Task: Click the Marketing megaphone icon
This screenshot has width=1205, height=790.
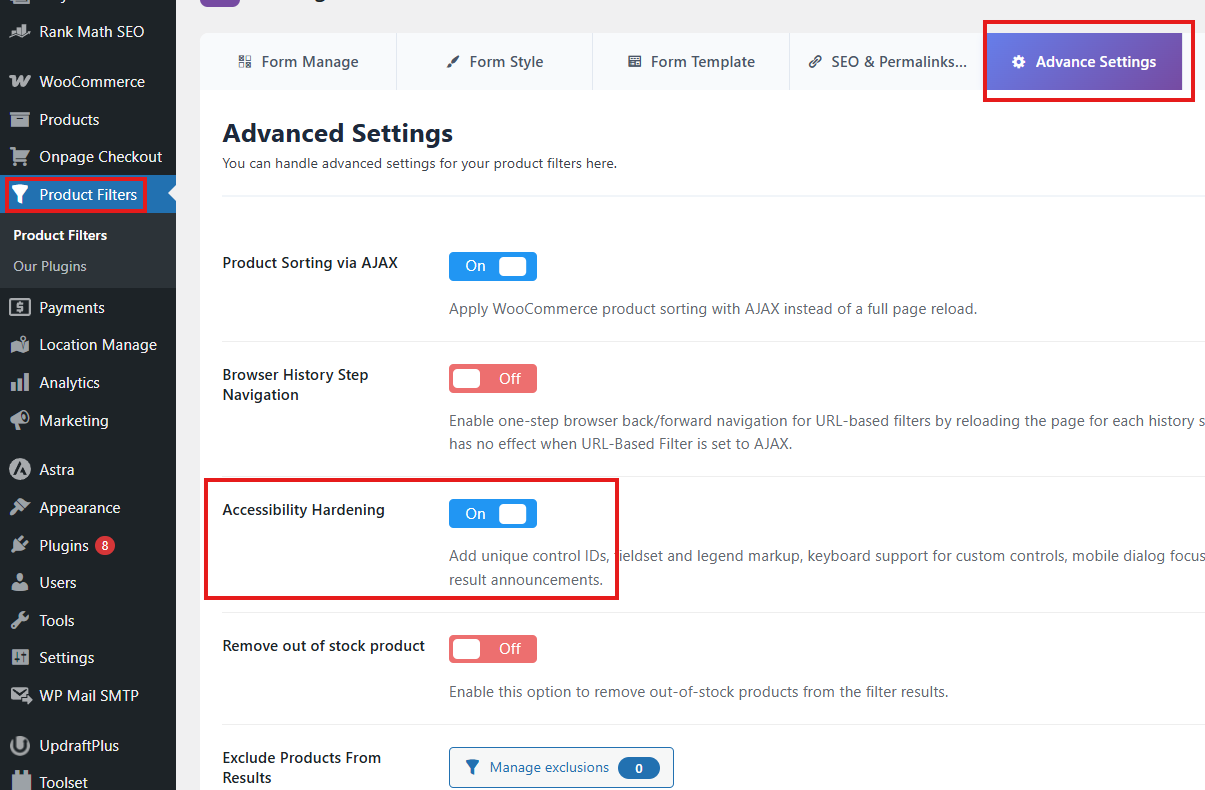Action: (x=19, y=421)
